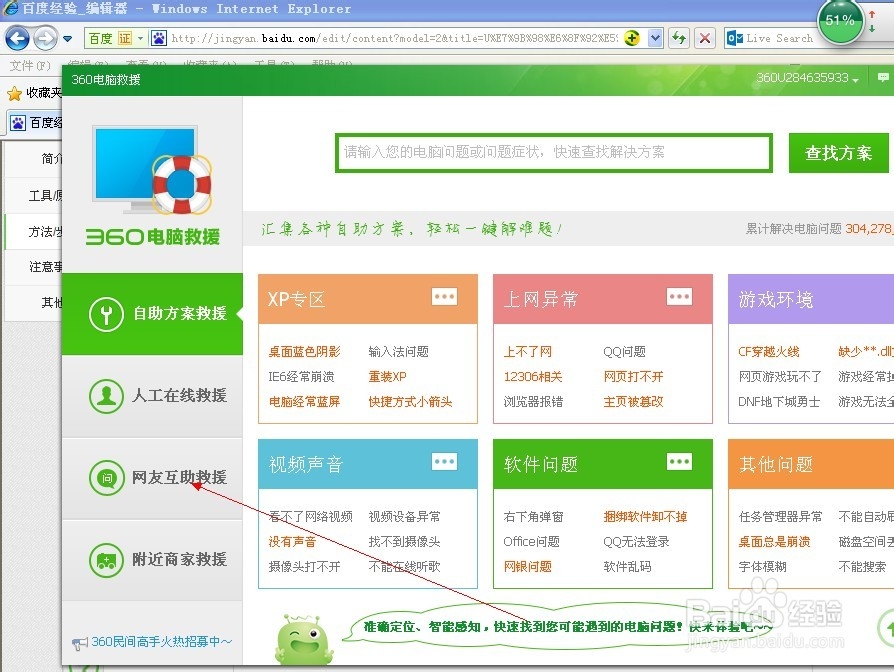Screen dimensions: 894x672
Task: Open 输入法问题 solution link
Action: (x=399, y=352)
